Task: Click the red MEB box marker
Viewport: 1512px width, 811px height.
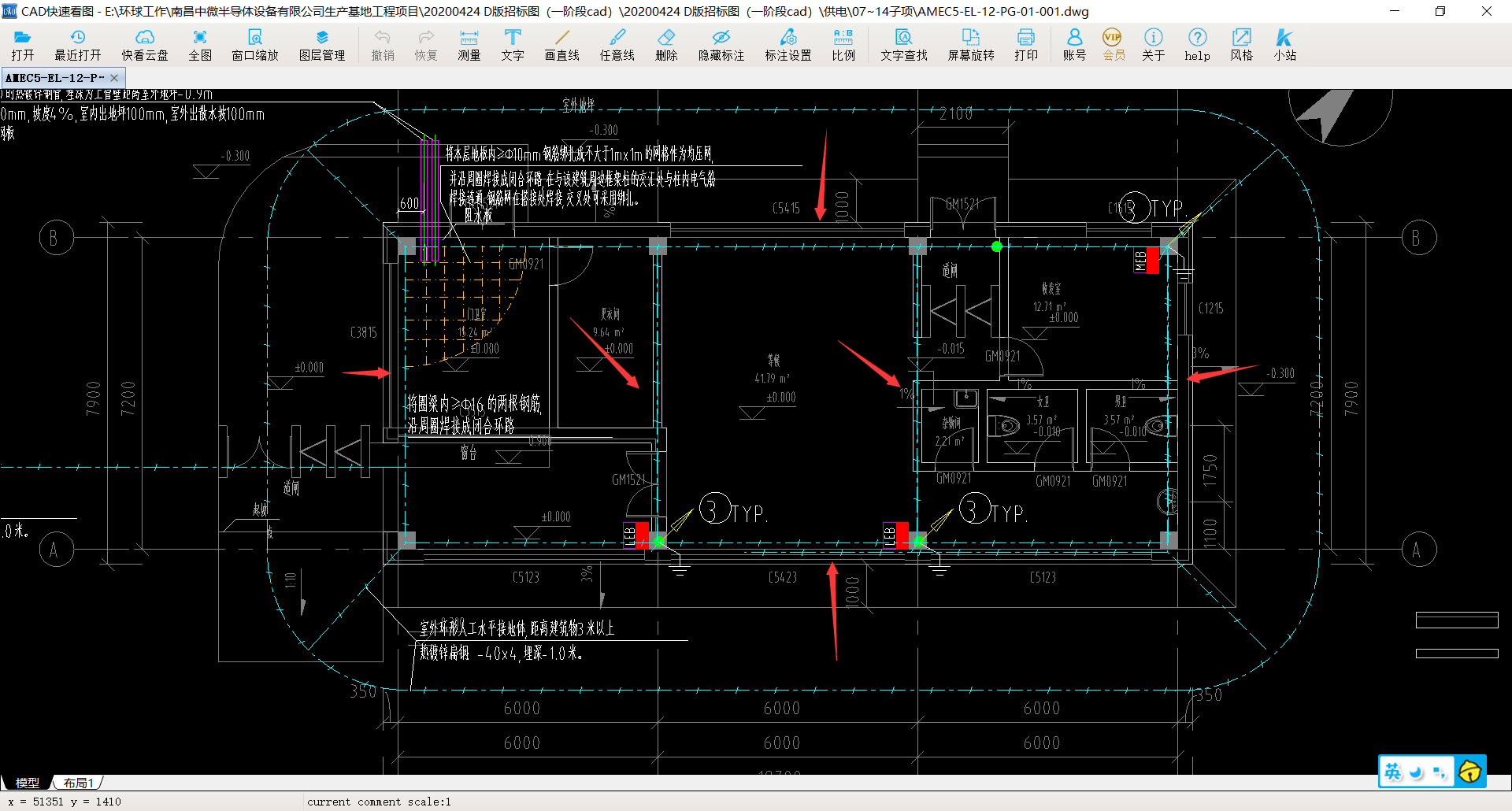Action: point(1152,260)
